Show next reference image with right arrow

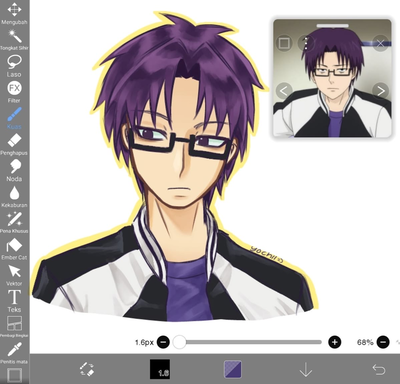(x=381, y=91)
